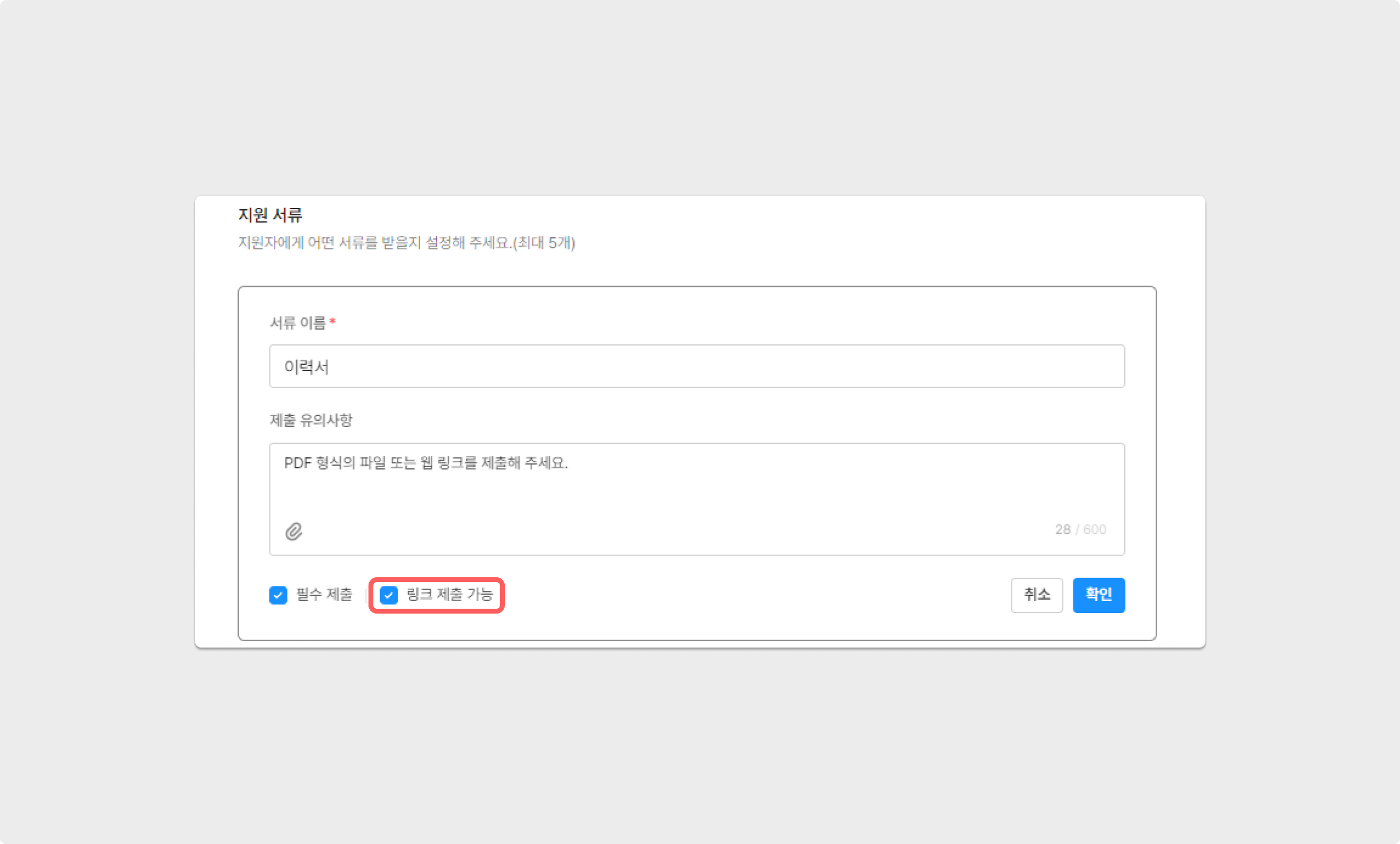Click the paperclip attachment icon

(x=294, y=532)
